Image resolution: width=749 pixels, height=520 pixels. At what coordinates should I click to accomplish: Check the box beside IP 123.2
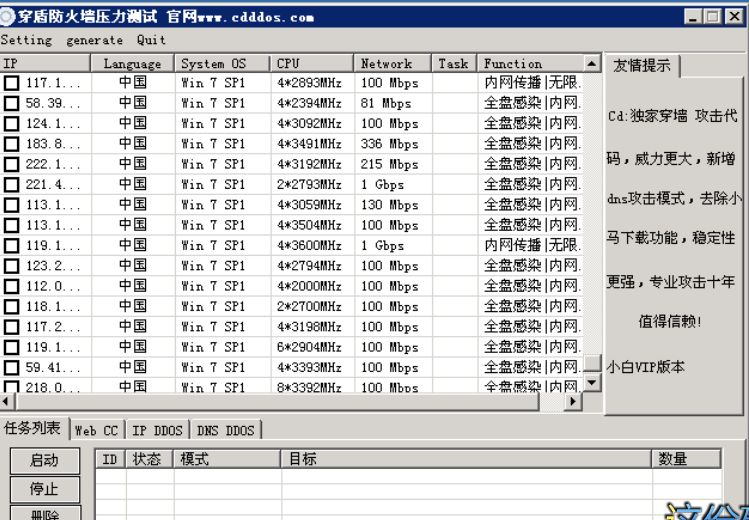pos(11,267)
